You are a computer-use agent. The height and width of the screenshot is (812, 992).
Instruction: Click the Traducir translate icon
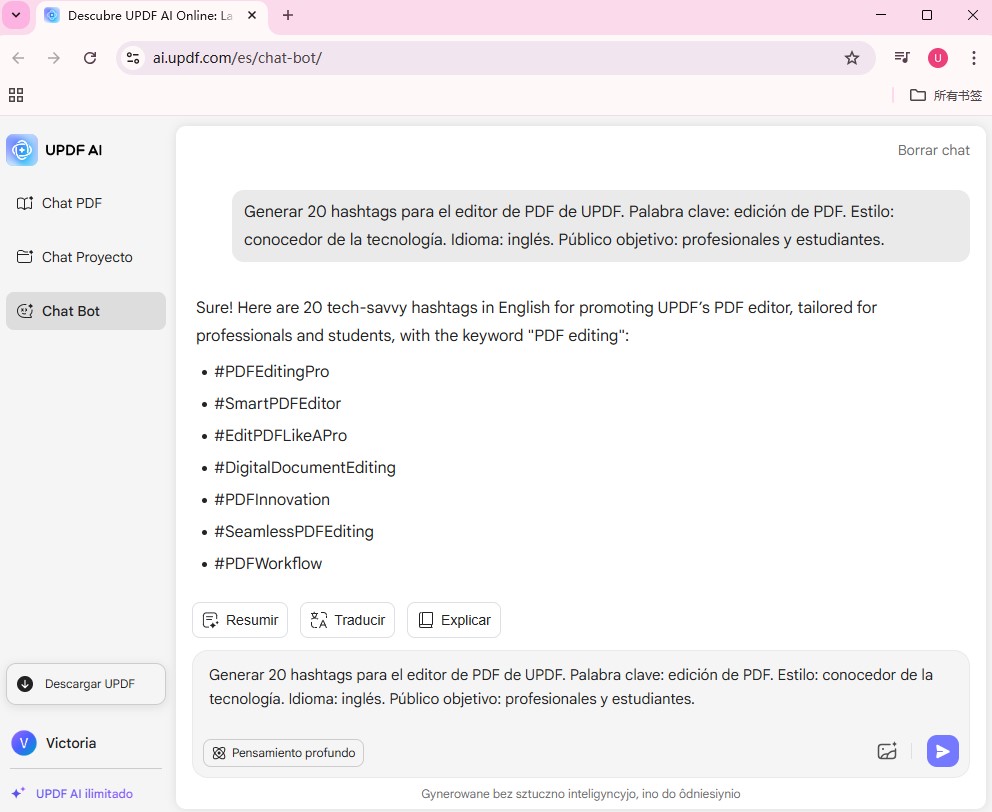click(x=319, y=620)
